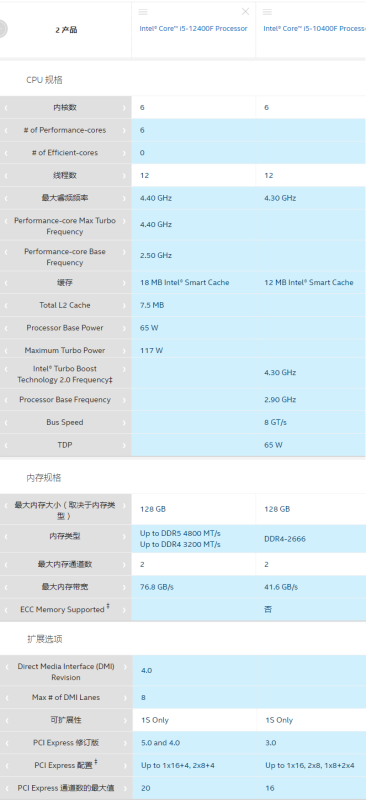Click the 8 GT/s bus speed value
This screenshot has width=366, height=800.
pyautogui.click(x=275, y=422)
